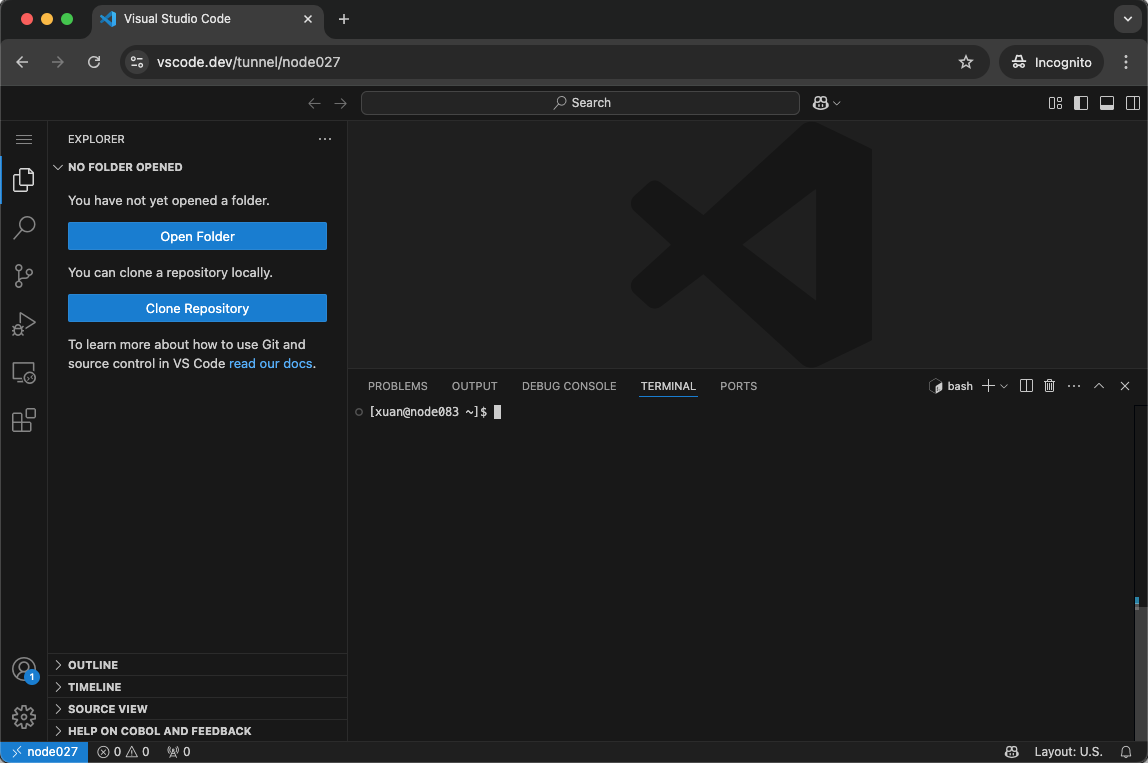Expand the Timeline section
This screenshot has height=763, width=1148.
[197, 687]
